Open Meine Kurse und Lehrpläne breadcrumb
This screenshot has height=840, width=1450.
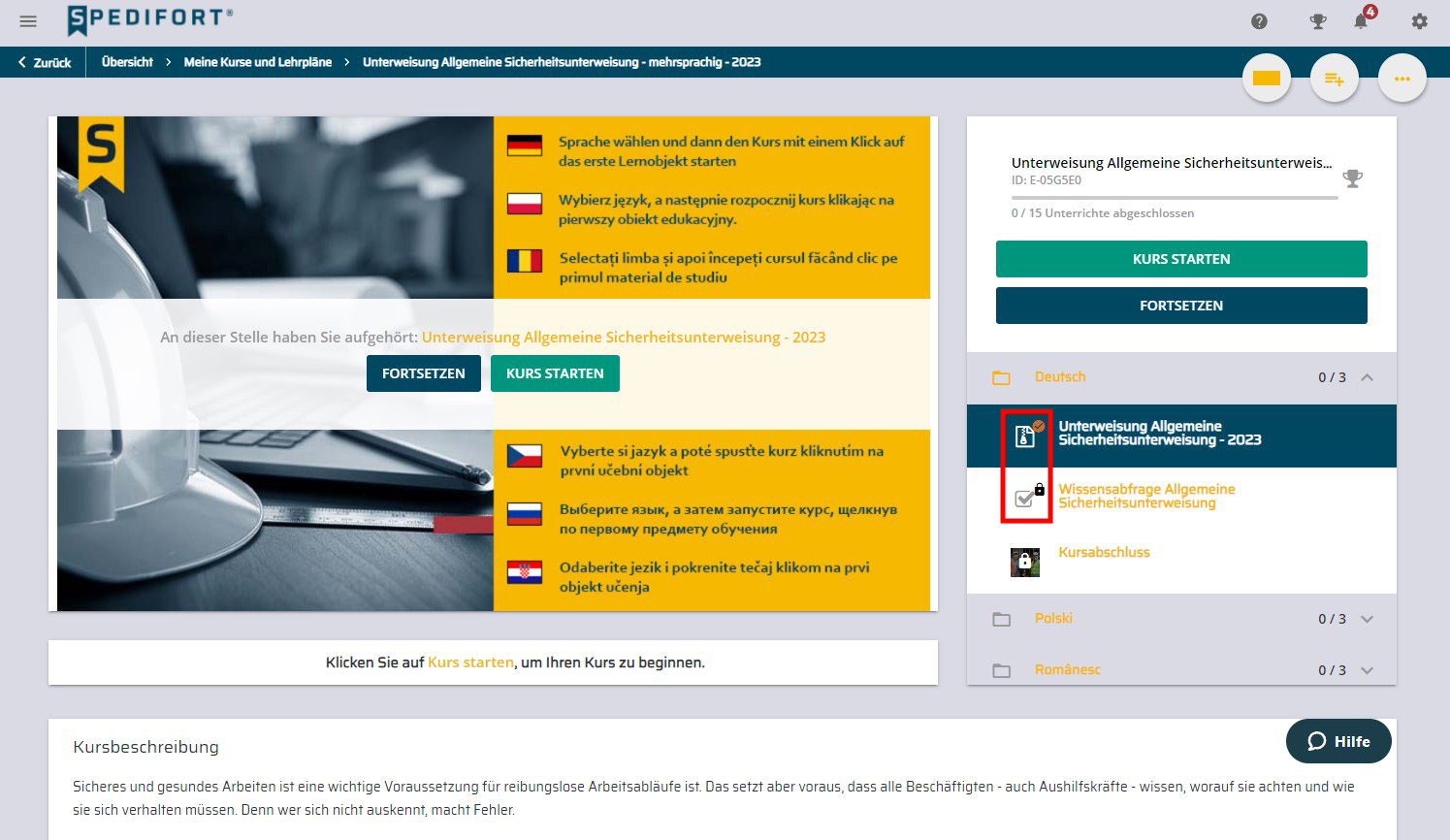coord(257,62)
